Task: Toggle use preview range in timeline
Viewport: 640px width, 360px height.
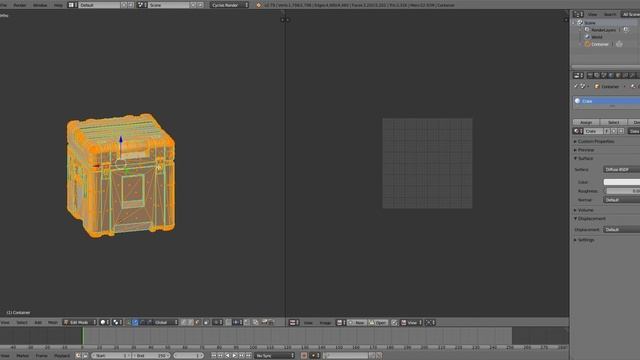Action: (x=78, y=356)
